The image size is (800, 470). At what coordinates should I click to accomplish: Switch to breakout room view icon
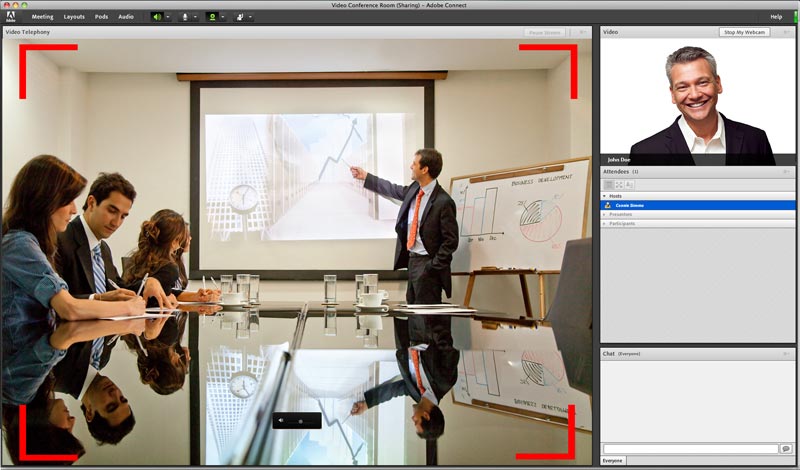619,185
